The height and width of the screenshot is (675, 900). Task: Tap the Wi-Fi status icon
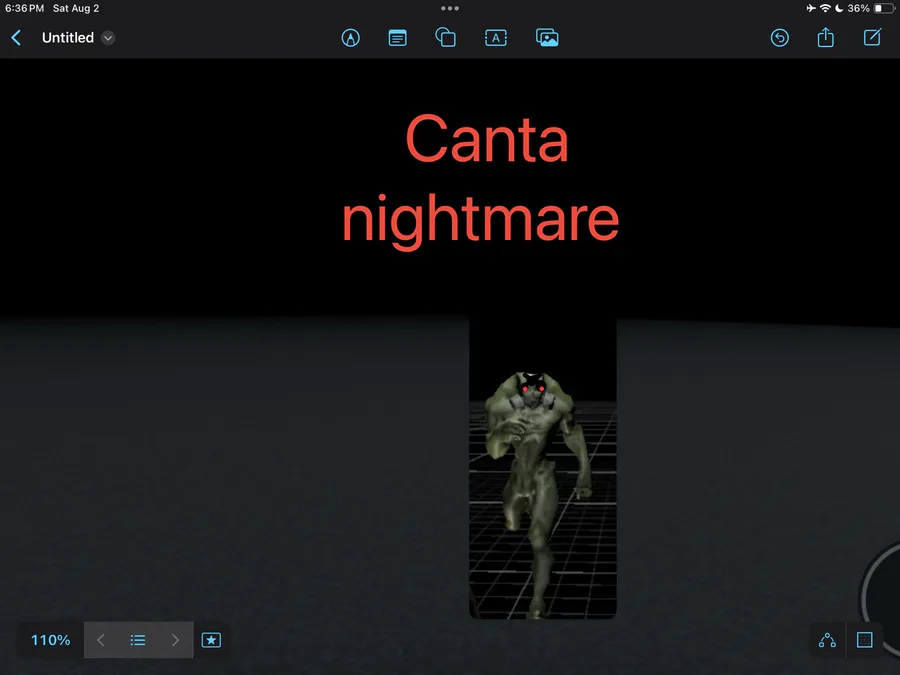[x=825, y=8]
